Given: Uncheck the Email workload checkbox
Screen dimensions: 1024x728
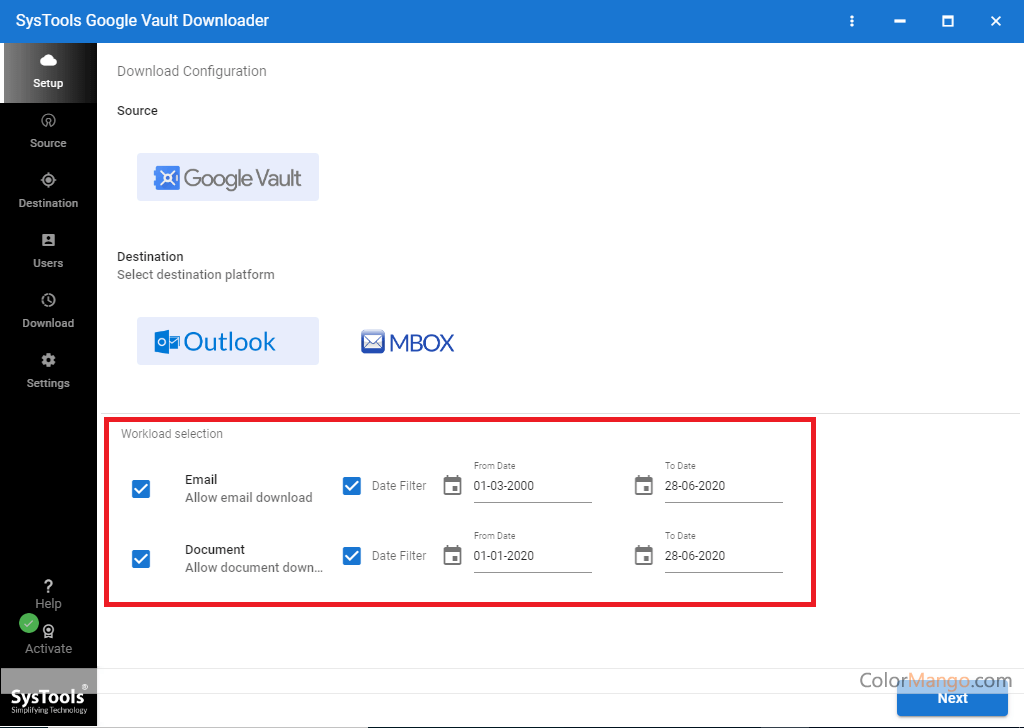Looking at the screenshot, I should pyautogui.click(x=141, y=489).
